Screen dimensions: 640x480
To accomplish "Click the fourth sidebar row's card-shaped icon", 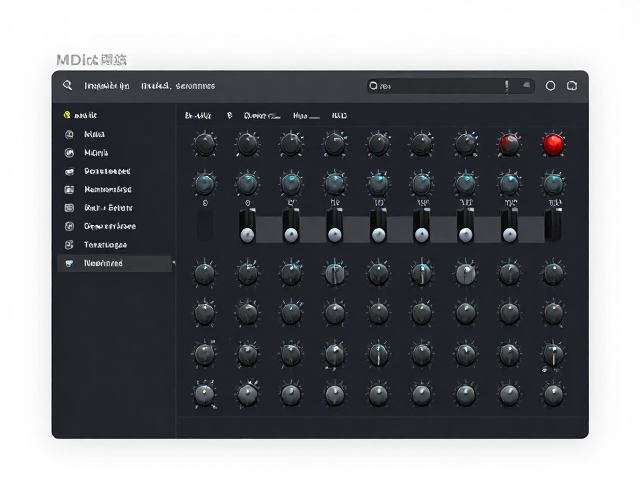I will point(69,171).
